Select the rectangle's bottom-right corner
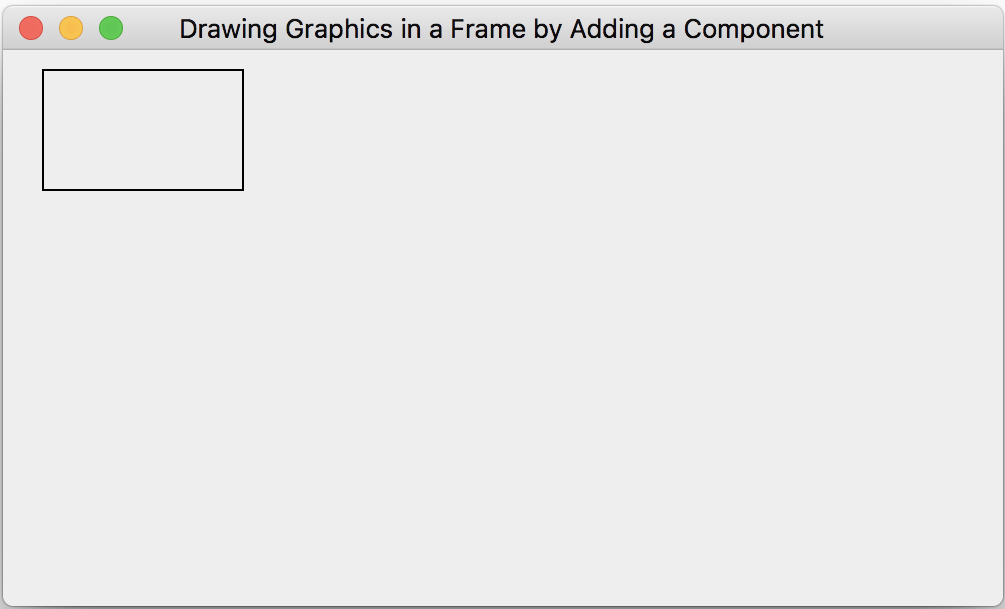 coord(243,189)
